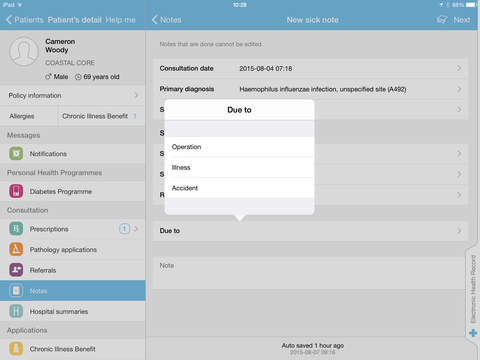Image resolution: width=480 pixels, height=360 pixels.
Task: Choose Operation in the Due to list
Action: coord(239,147)
